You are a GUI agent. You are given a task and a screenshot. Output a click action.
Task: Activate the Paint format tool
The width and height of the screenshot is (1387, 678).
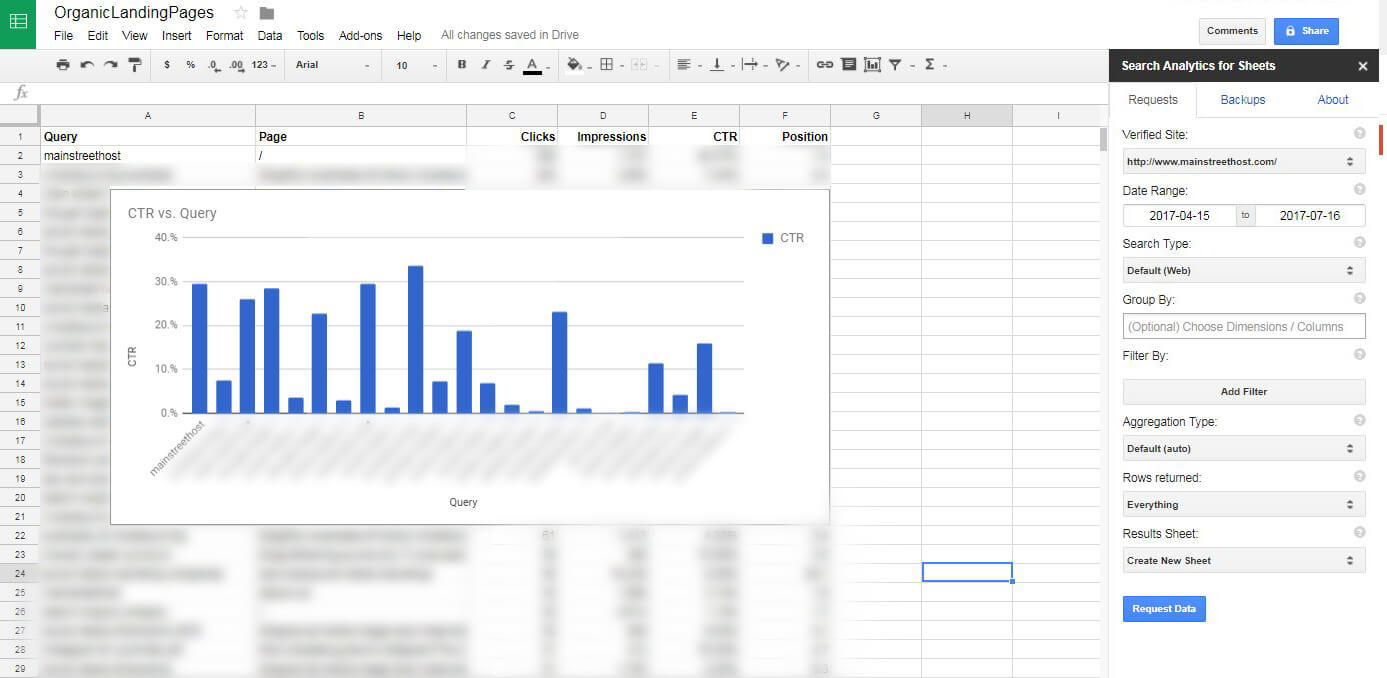135,65
